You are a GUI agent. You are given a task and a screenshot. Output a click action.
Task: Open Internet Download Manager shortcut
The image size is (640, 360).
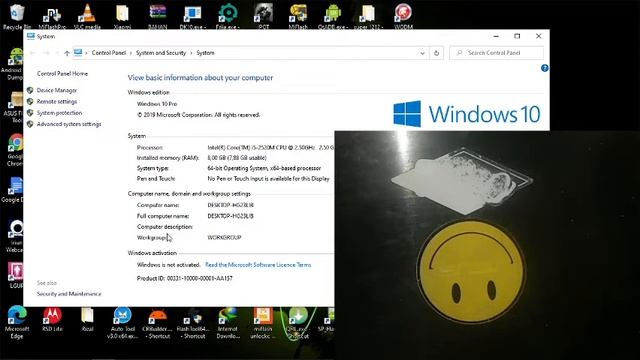tap(227, 323)
